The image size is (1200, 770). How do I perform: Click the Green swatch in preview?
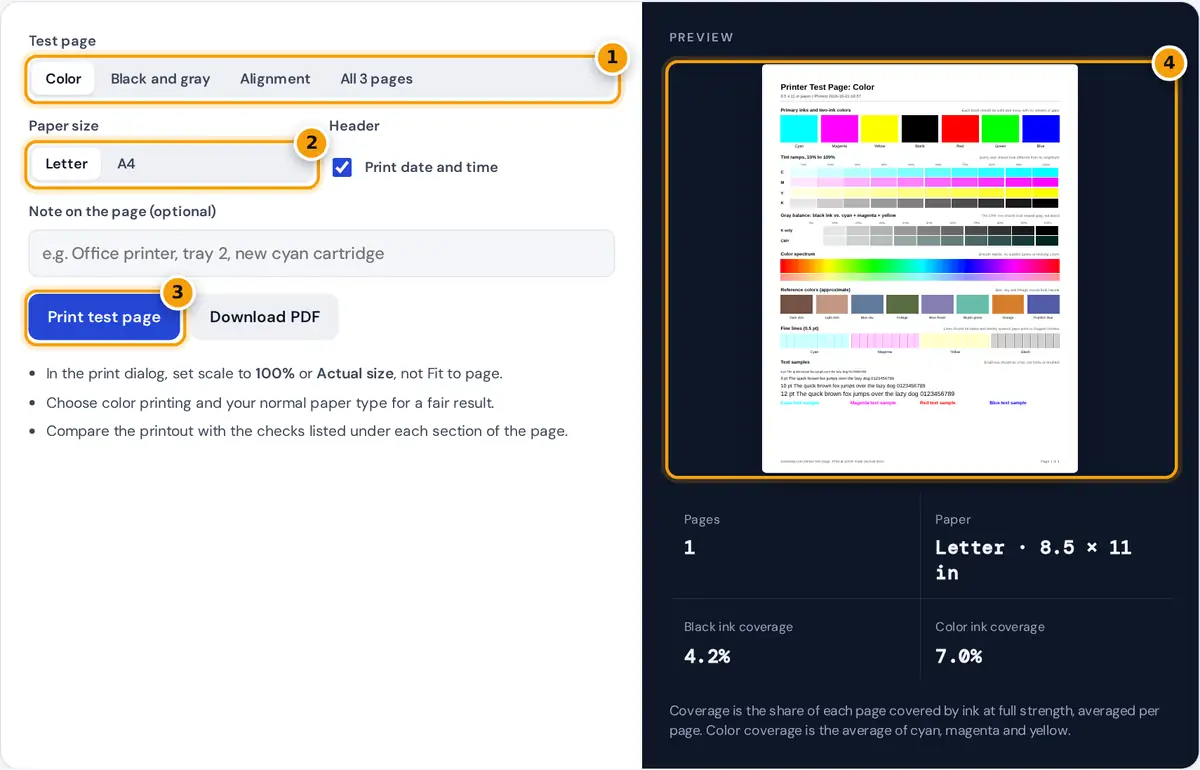point(1000,129)
